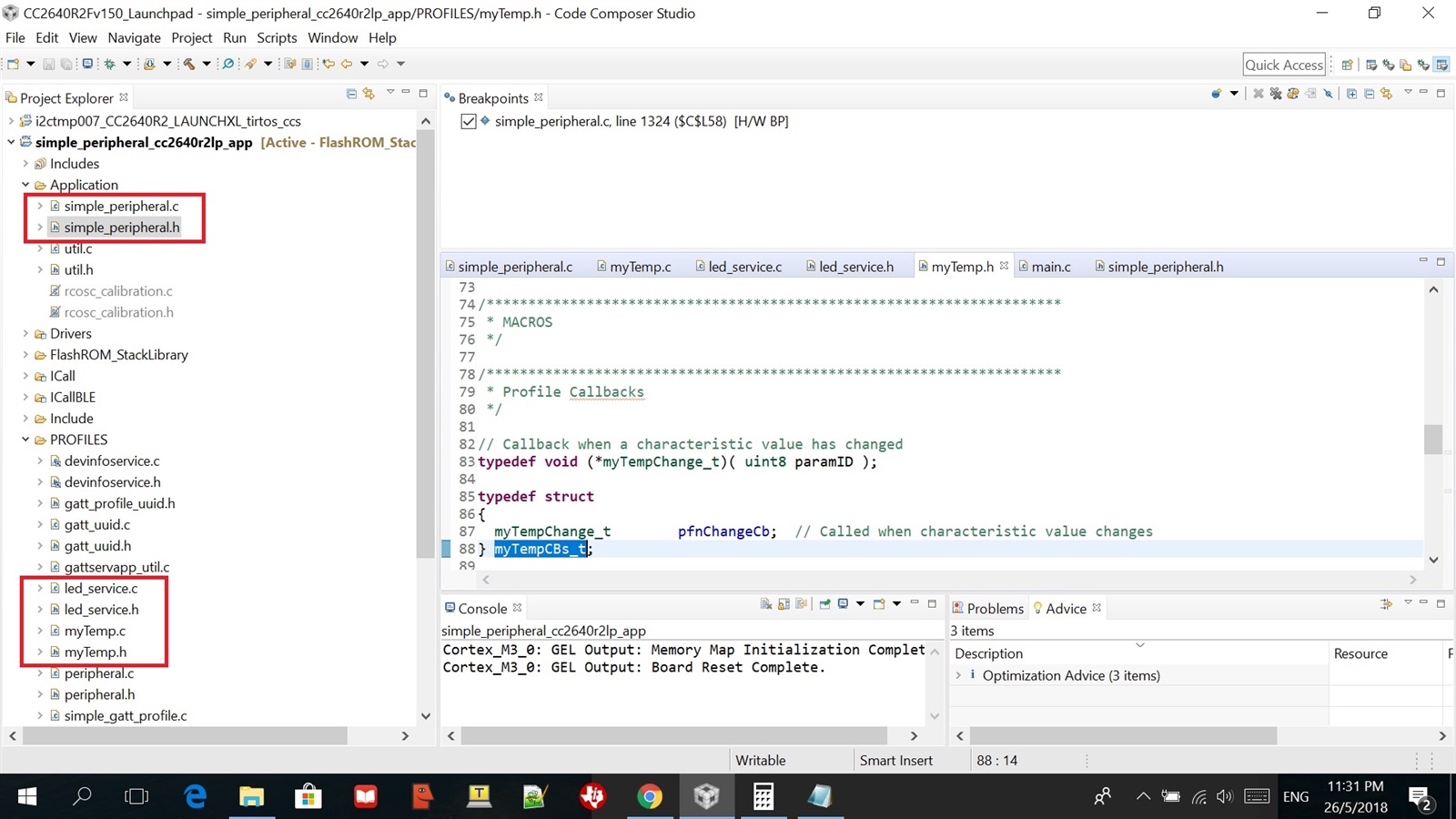The width and height of the screenshot is (1456, 819).
Task: Open the Scripts menu
Action: click(x=277, y=37)
